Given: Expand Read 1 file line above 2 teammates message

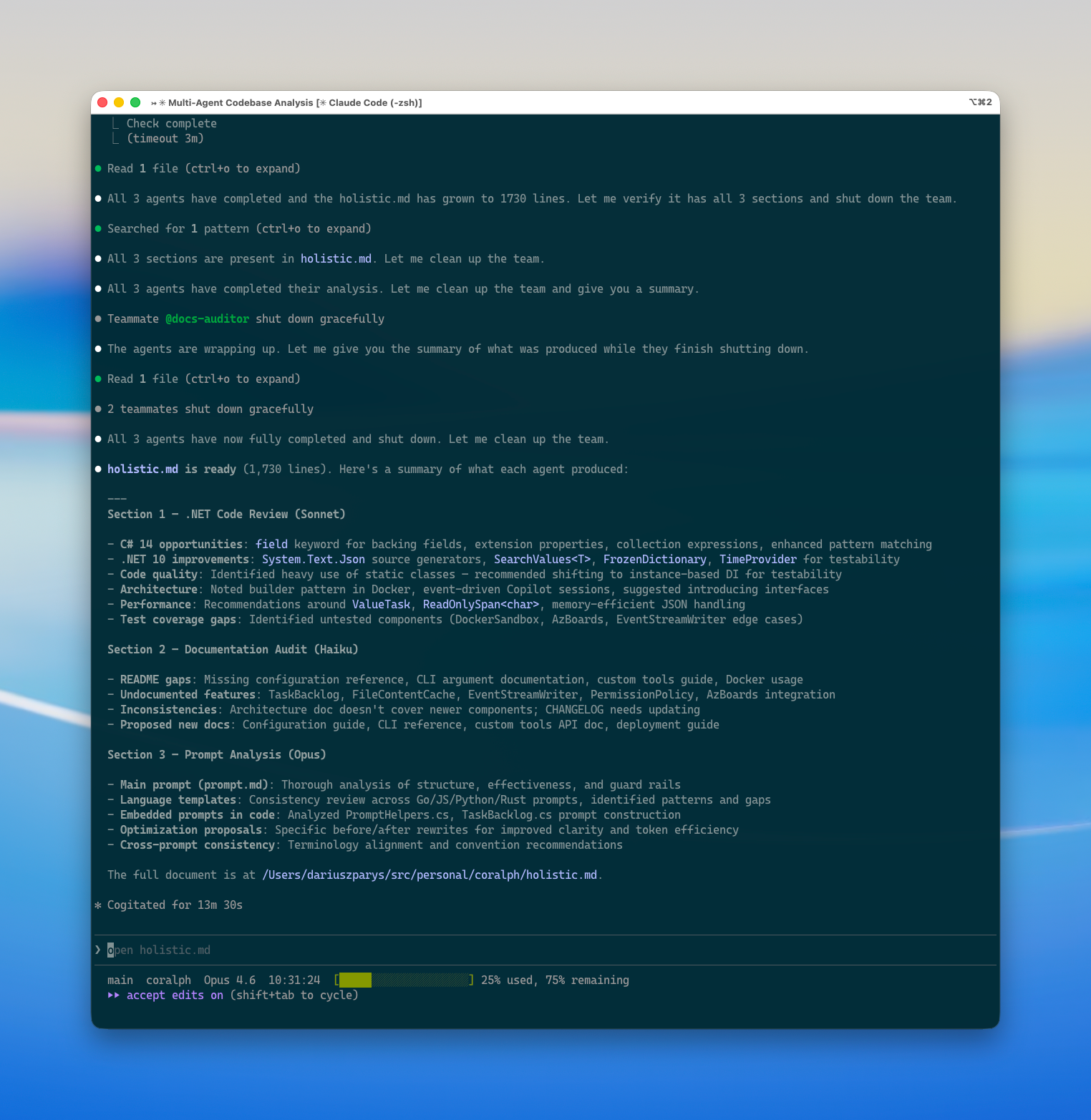Looking at the screenshot, I should 203,379.
